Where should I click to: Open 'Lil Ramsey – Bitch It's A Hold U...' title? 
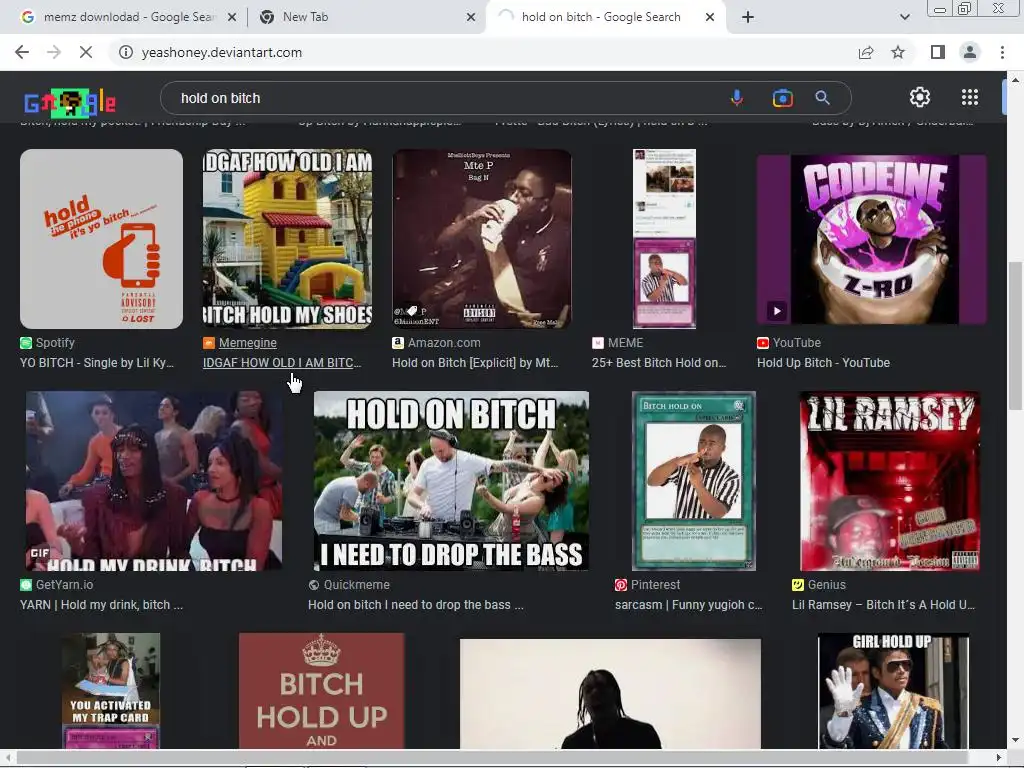(883, 605)
